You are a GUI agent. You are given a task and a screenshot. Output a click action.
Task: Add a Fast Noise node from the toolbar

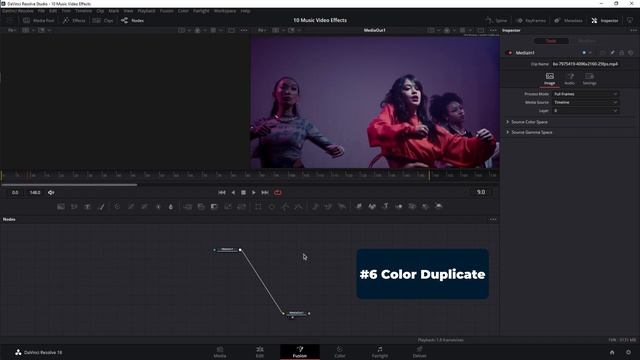click(x=74, y=207)
